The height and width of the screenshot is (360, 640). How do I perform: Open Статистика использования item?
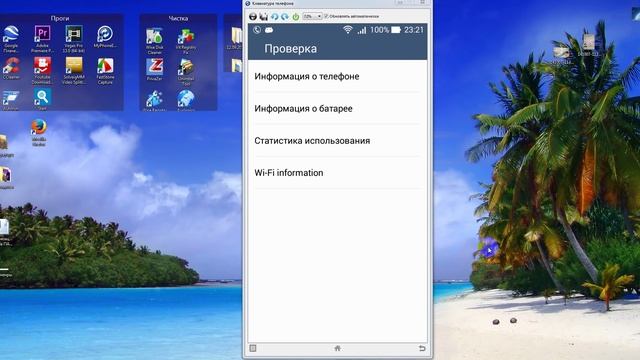[x=337, y=141]
